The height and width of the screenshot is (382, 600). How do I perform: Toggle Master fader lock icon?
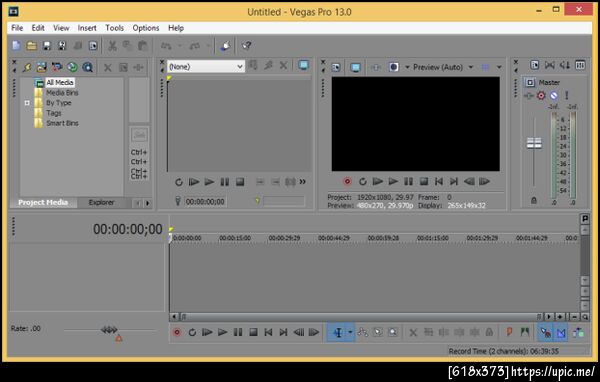[534, 200]
